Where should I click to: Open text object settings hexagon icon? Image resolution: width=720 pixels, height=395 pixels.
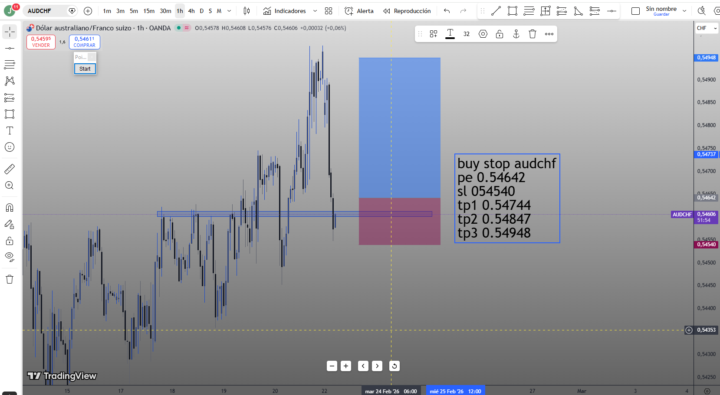point(483,34)
